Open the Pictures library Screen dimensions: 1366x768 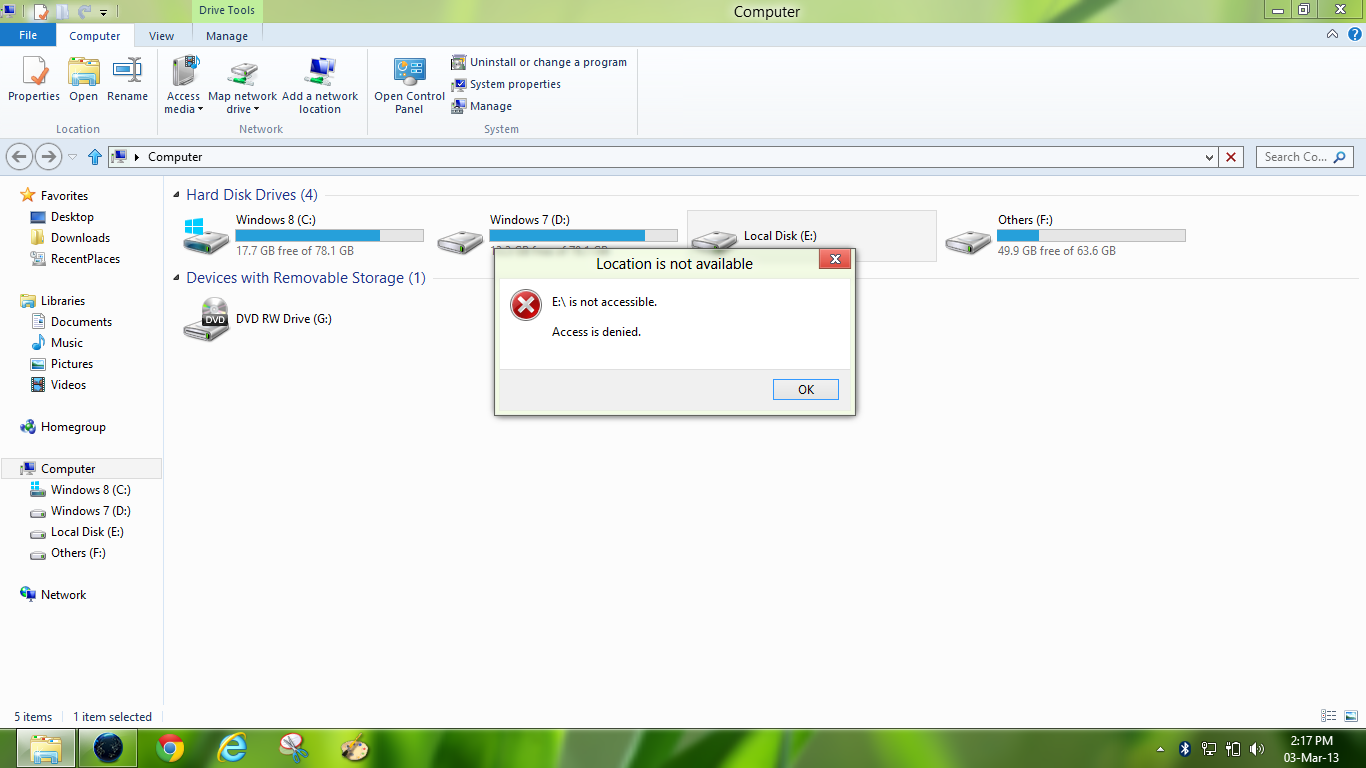pos(72,364)
